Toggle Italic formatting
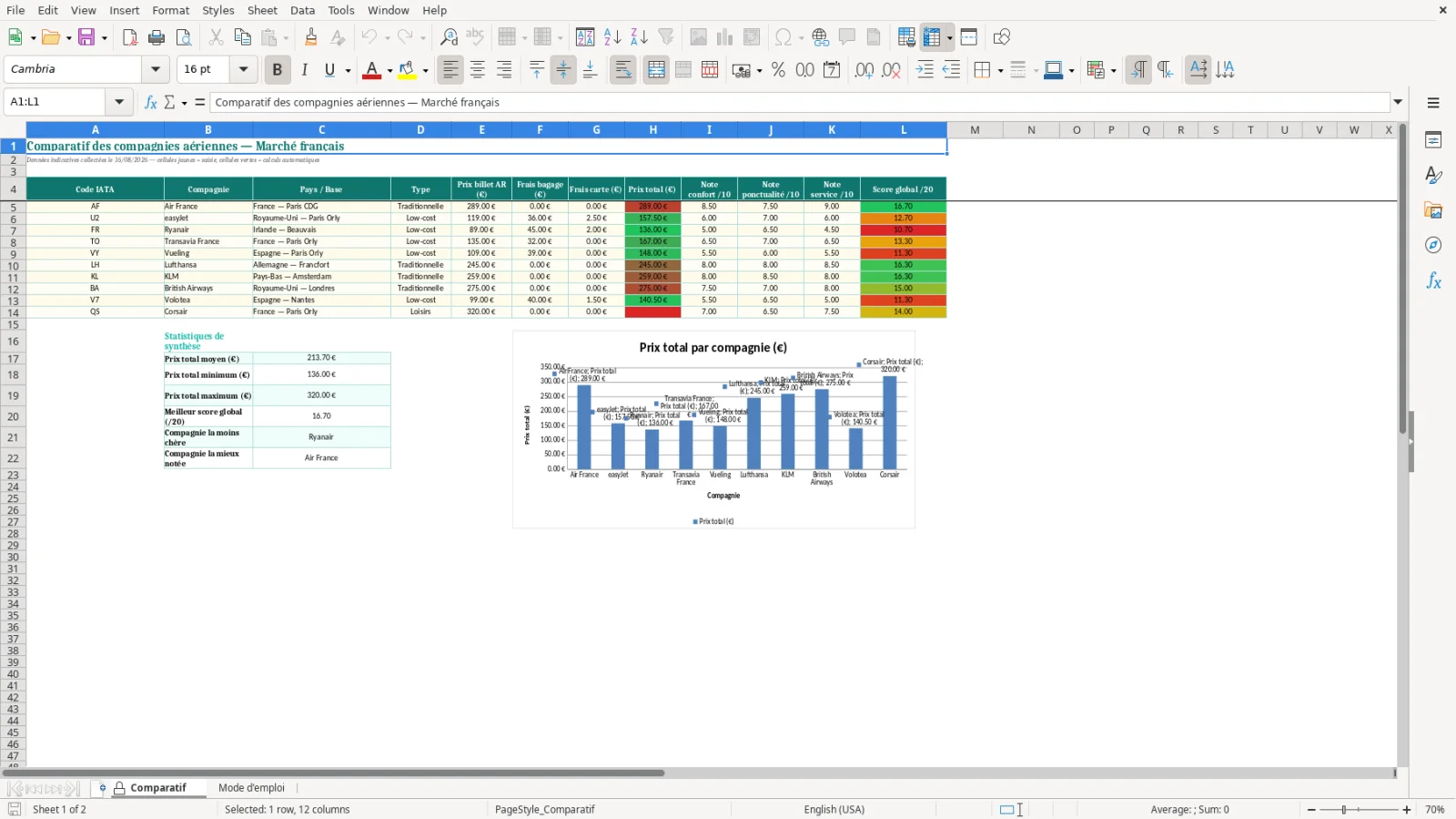Image resolution: width=1456 pixels, height=819 pixels. coord(304,70)
